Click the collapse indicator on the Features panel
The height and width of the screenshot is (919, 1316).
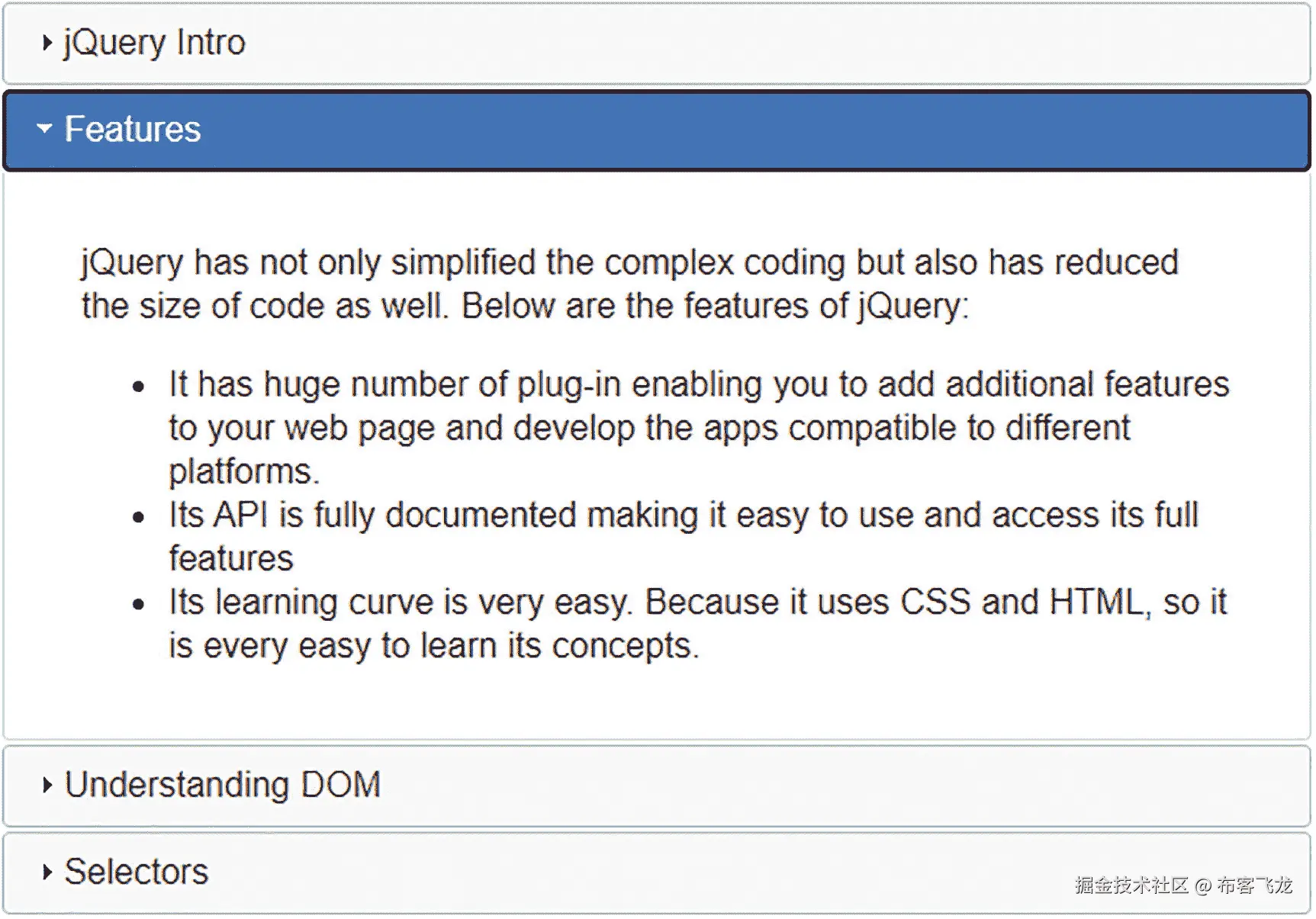pyautogui.click(x=44, y=128)
